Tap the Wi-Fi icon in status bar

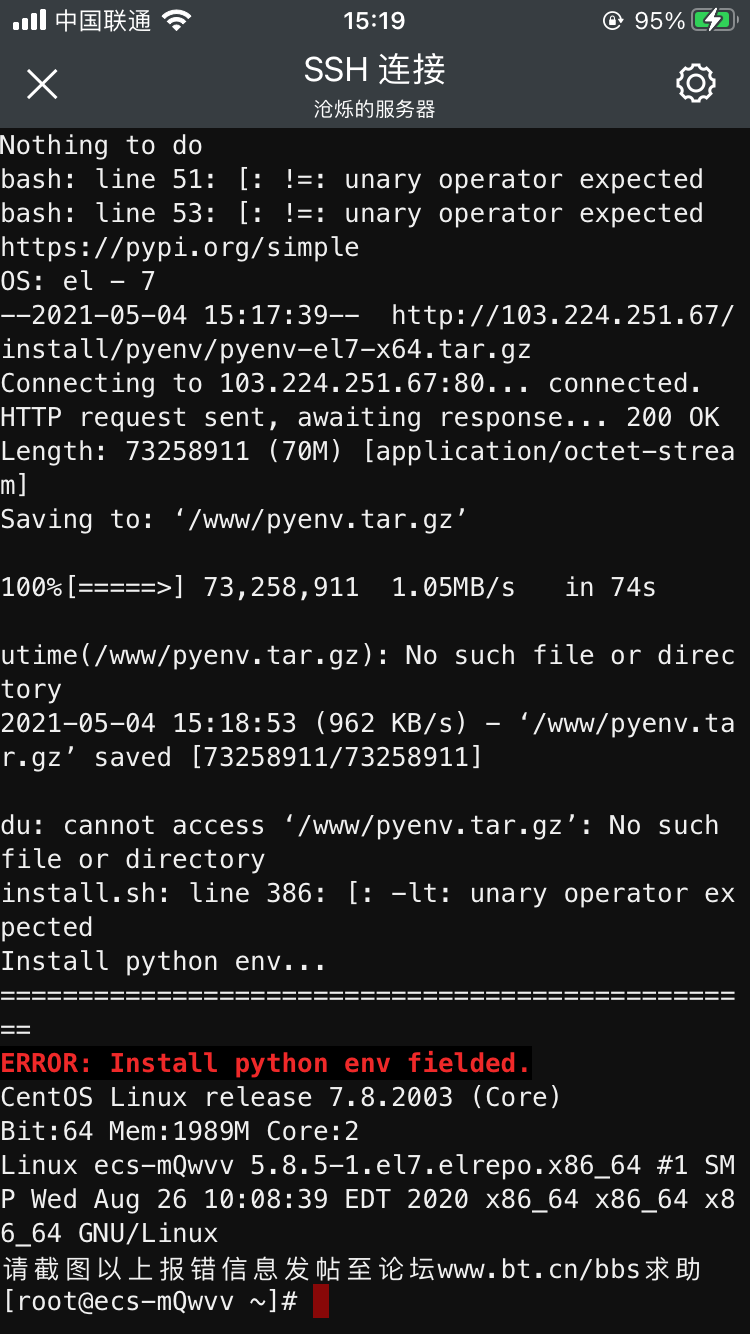176,20
